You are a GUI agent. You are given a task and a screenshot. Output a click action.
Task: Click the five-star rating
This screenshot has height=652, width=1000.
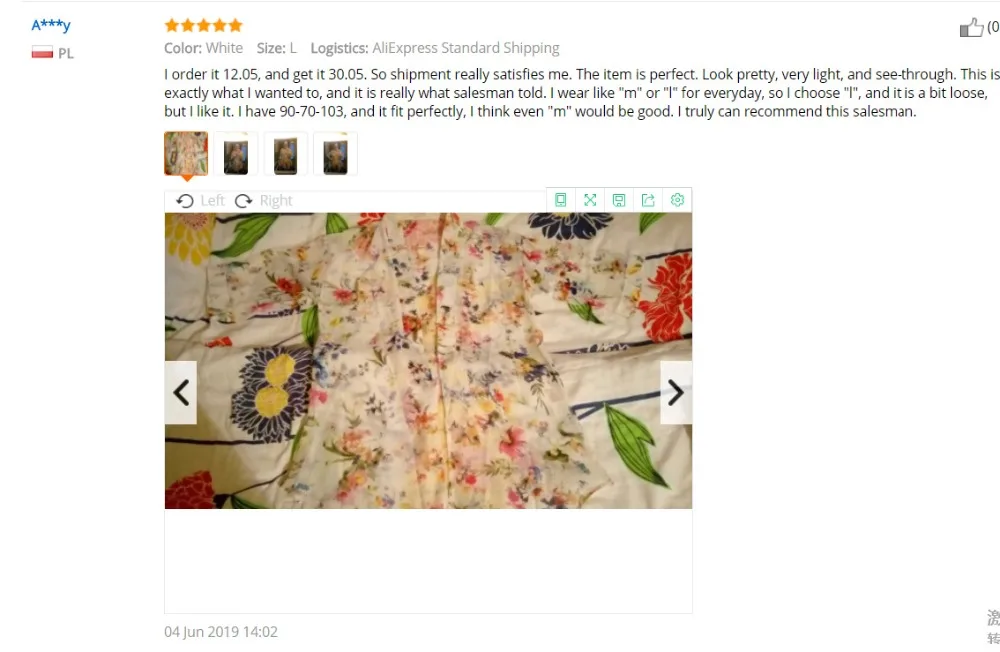[203, 26]
